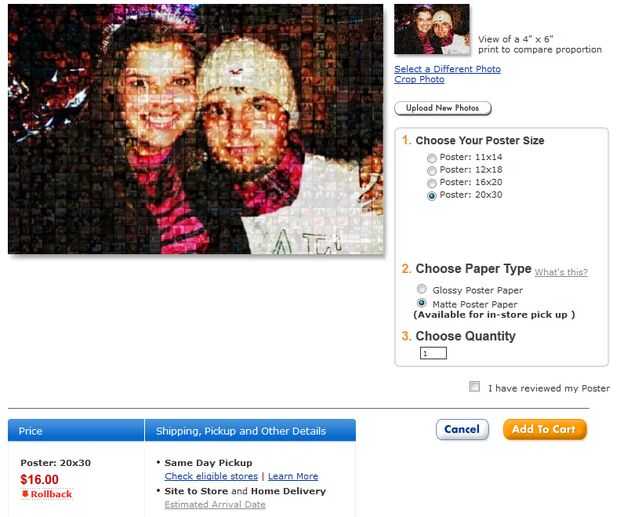
Task: Select Poster: 11x14 size option
Action: (431, 158)
